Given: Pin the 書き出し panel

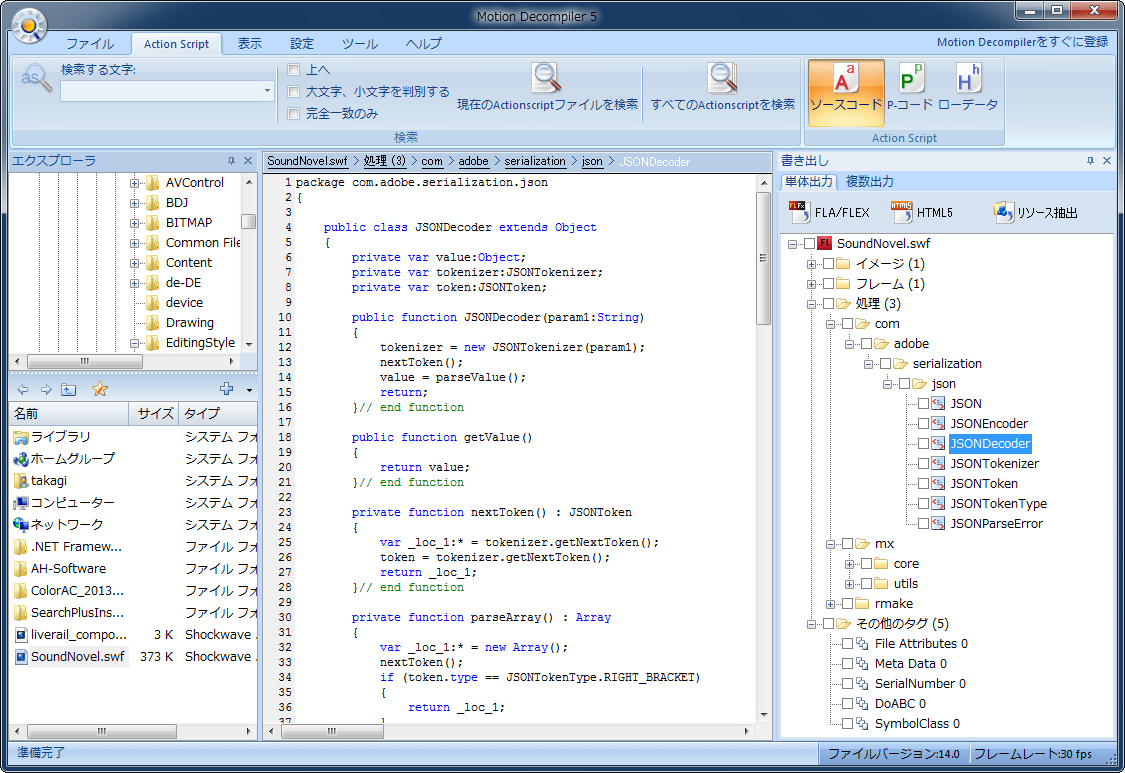Looking at the screenshot, I should [x=1090, y=161].
